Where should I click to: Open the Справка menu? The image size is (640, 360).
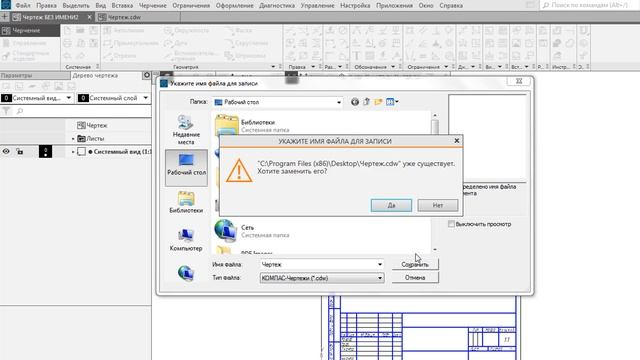point(451,6)
